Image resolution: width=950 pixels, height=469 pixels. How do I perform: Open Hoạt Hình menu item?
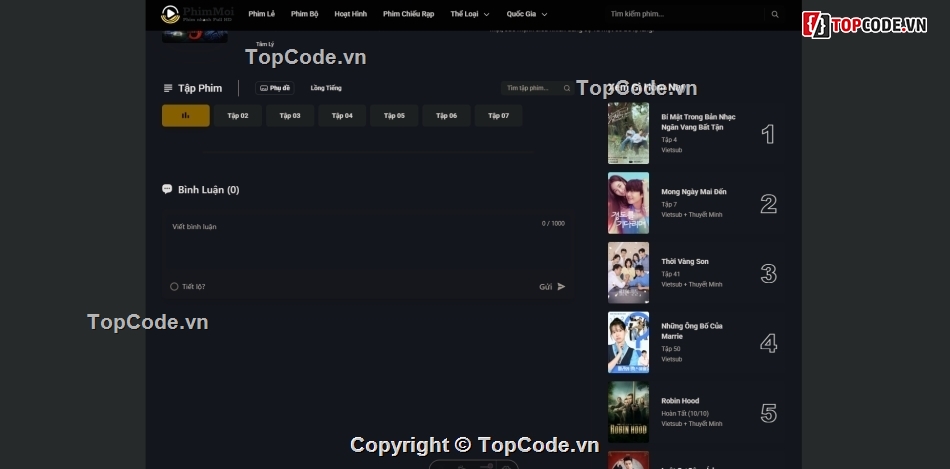[x=350, y=14]
